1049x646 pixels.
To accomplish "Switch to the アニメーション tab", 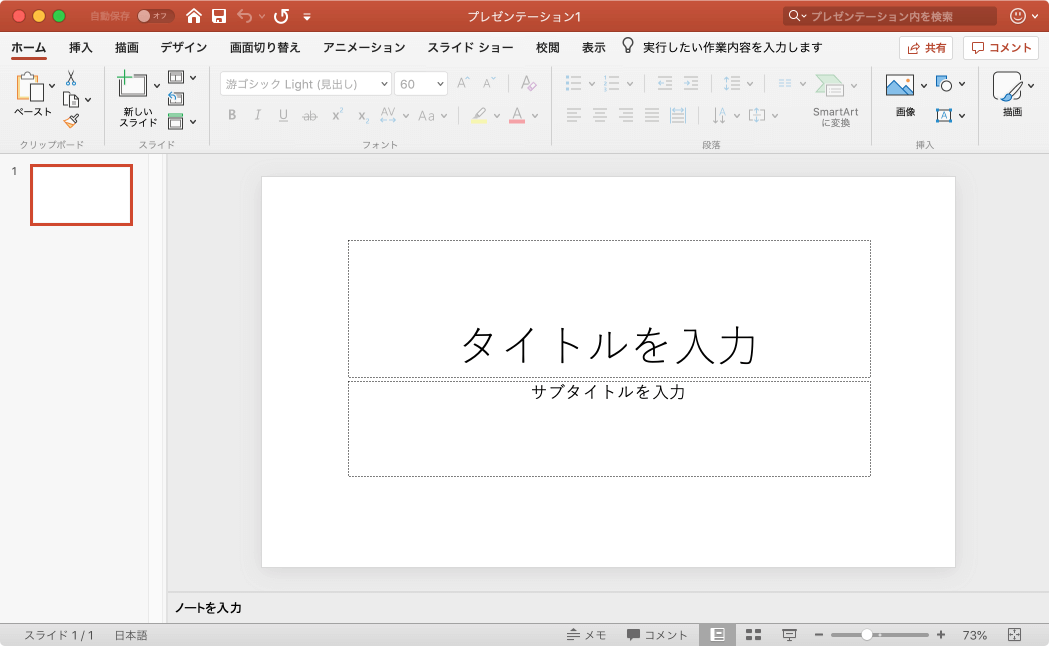I will 364,48.
